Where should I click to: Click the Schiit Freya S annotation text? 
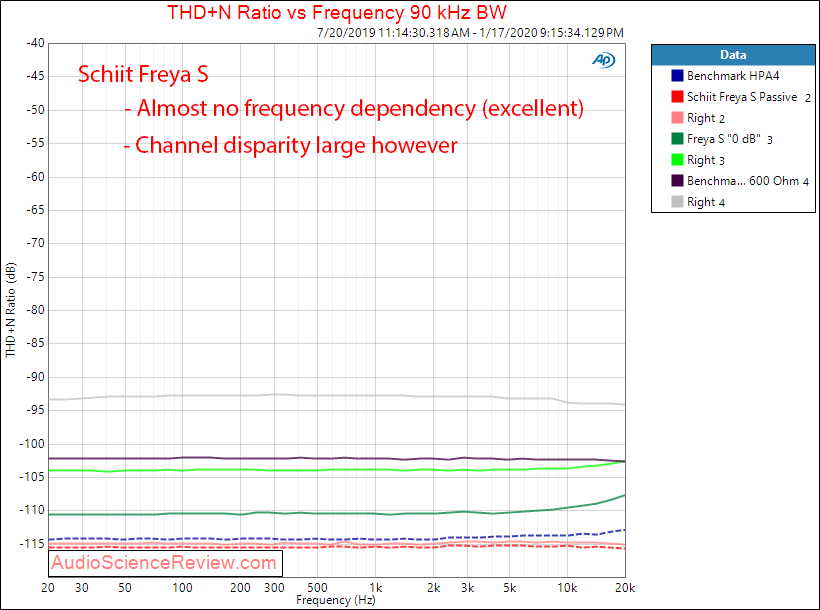pos(143,74)
